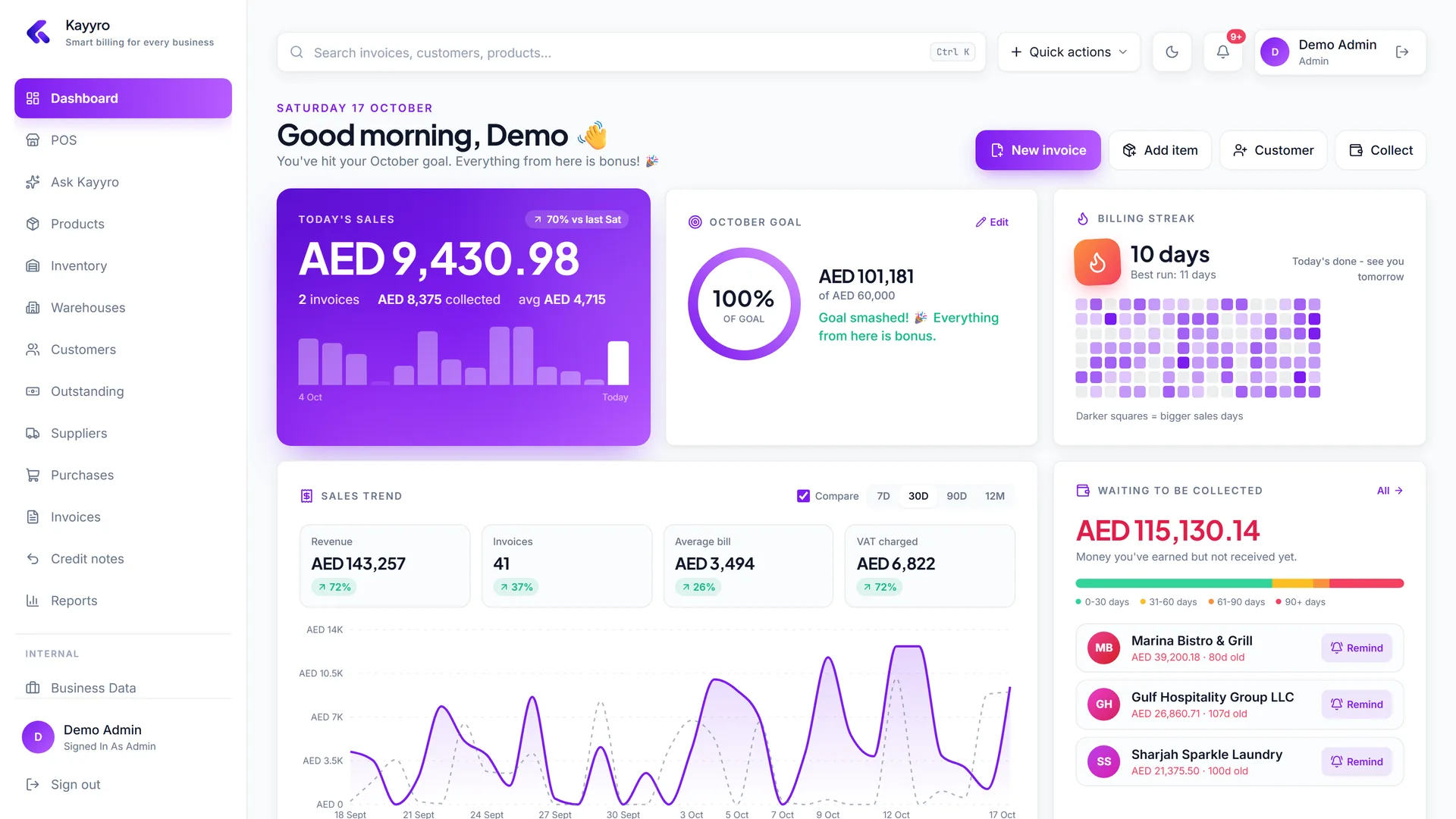Click Sign out in sidebar
This screenshot has width=1456, height=819.
point(63,785)
